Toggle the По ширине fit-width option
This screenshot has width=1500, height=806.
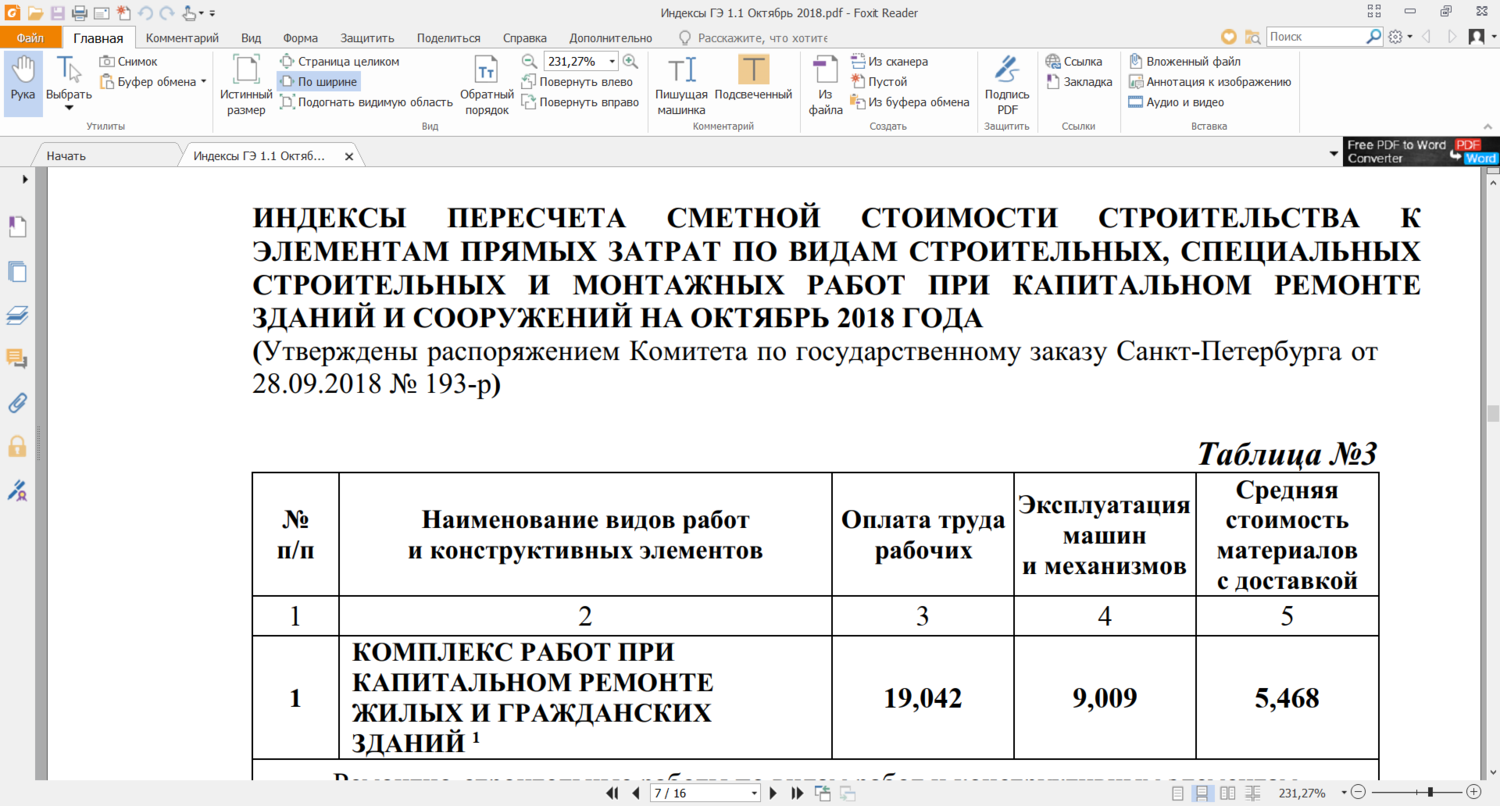[x=318, y=82]
